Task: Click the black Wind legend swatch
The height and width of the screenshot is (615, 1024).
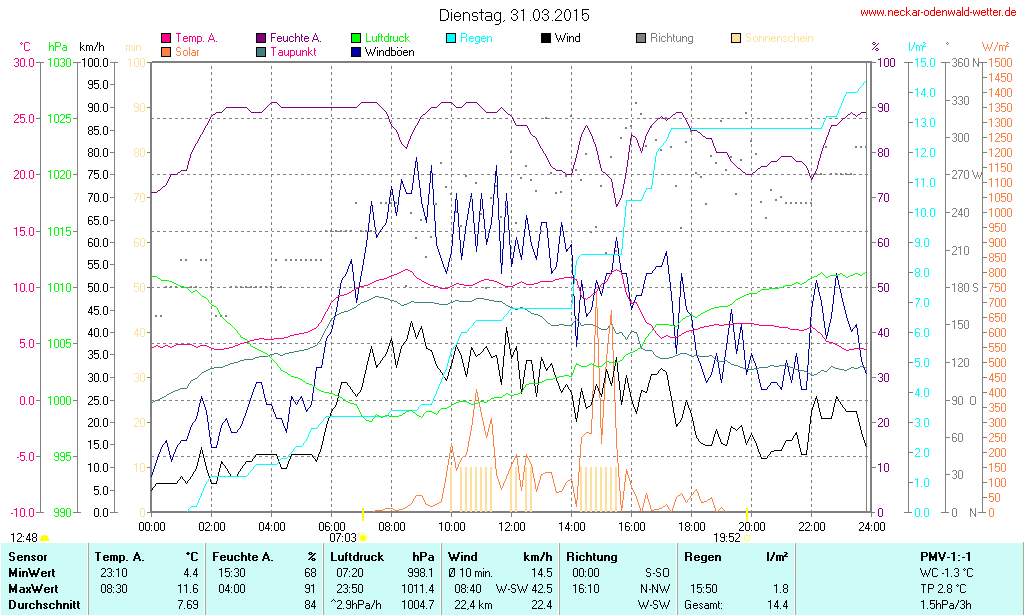Action: click(546, 39)
